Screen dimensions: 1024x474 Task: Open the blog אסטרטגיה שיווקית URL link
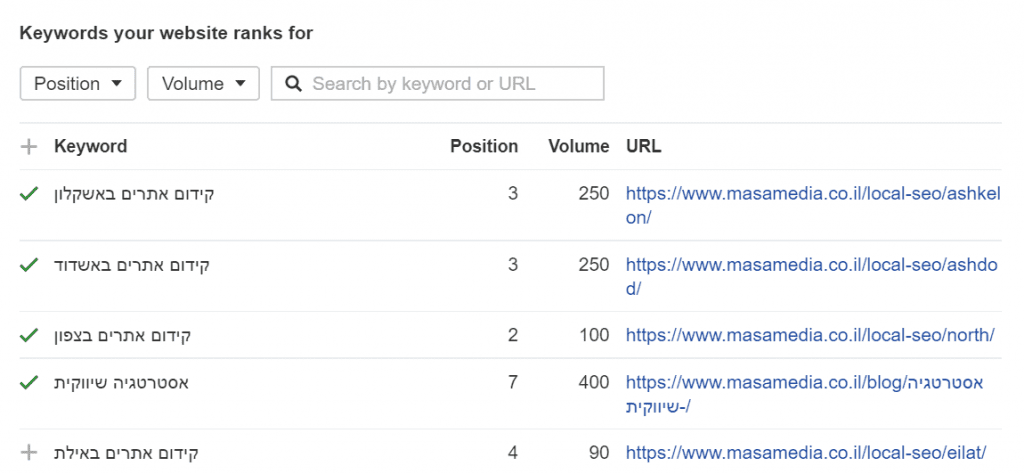[805, 394]
